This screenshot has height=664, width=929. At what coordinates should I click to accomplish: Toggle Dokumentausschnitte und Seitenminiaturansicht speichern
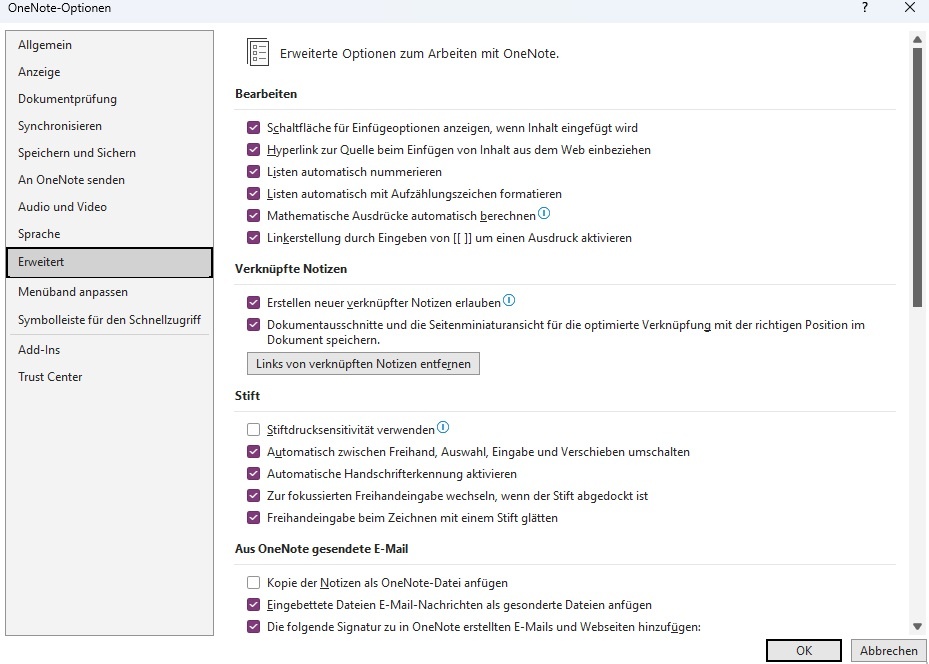254,324
